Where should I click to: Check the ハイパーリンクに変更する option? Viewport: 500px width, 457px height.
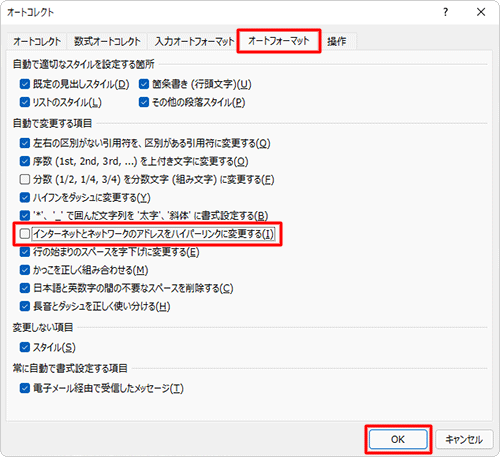[25, 234]
